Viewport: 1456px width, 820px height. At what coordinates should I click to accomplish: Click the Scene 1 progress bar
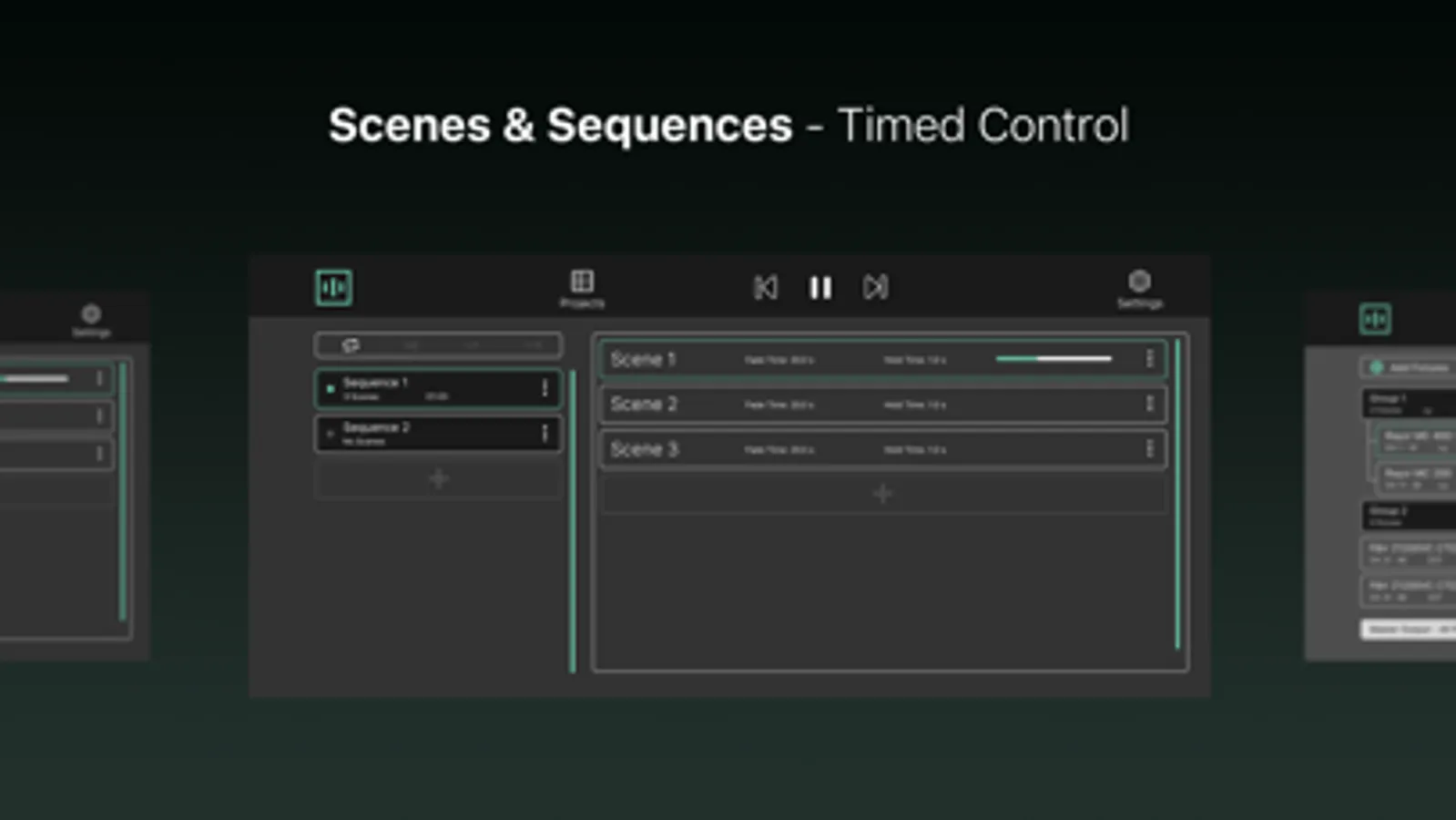click(x=1054, y=359)
